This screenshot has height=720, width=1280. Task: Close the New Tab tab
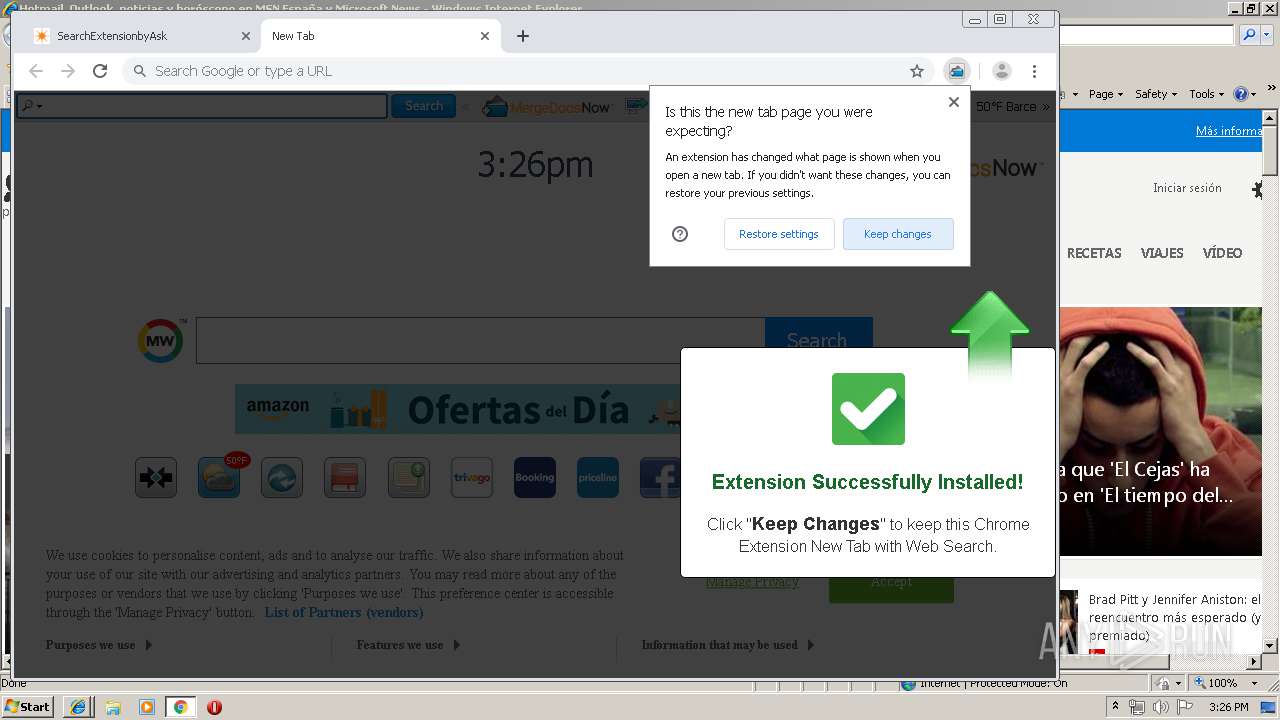coord(485,36)
